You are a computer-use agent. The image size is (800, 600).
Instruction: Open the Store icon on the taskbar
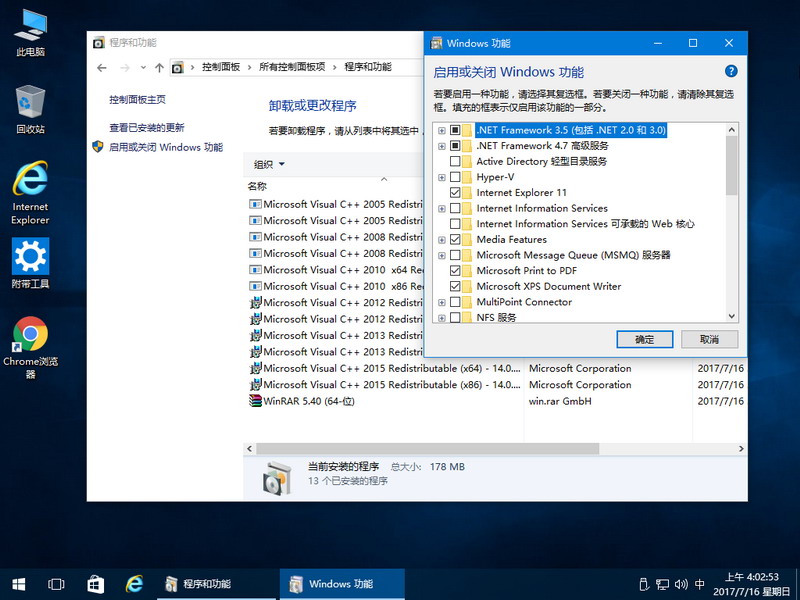(x=95, y=584)
